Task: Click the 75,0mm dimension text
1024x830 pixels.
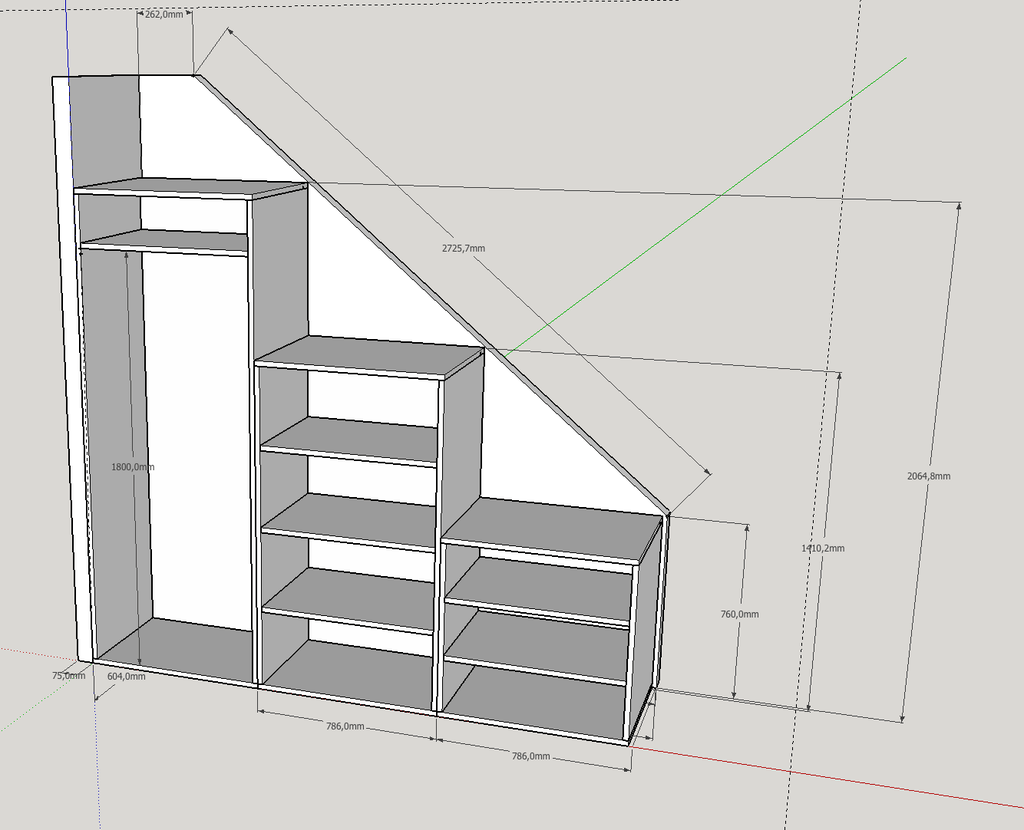Action: [x=69, y=675]
